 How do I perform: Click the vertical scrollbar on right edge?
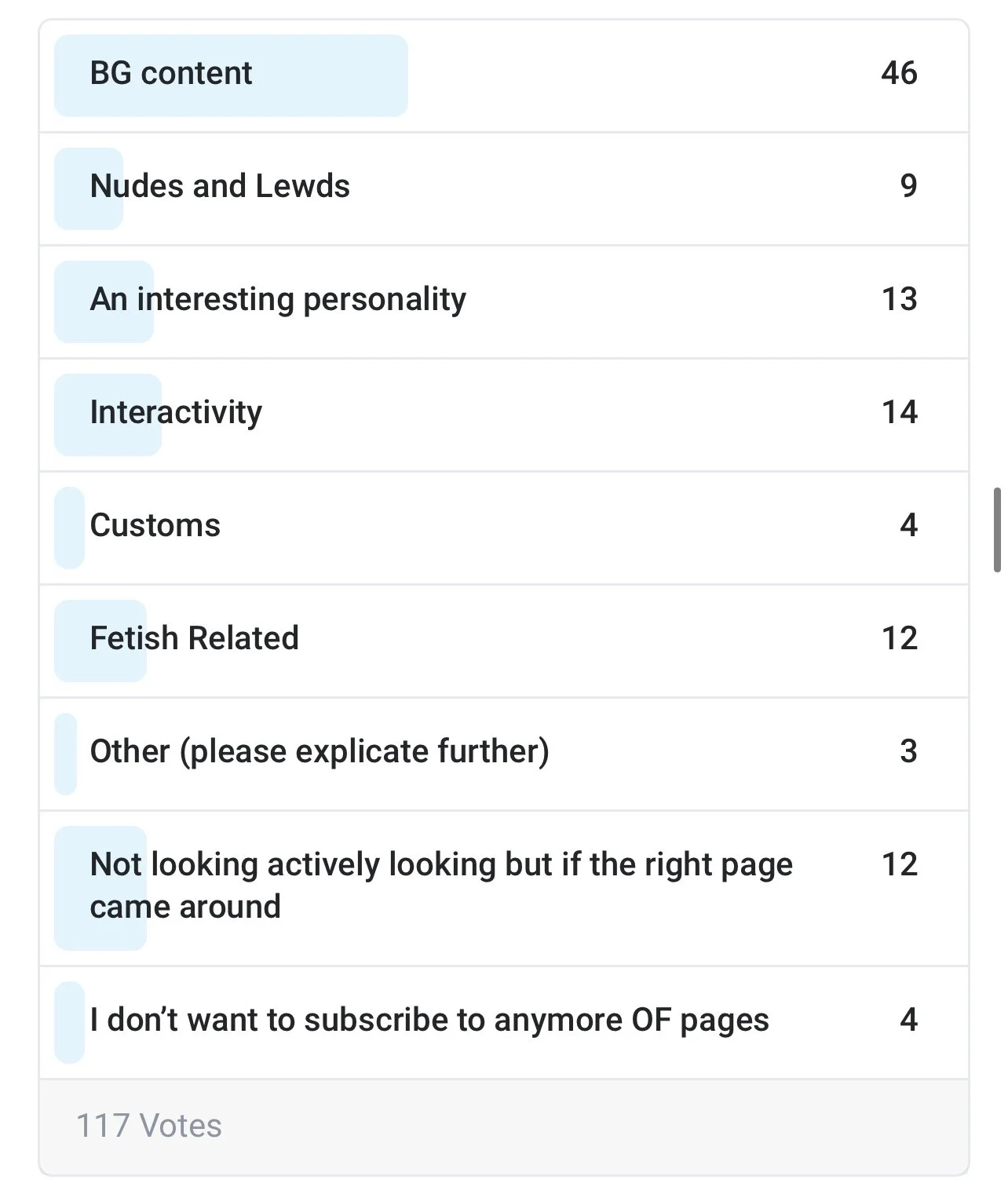(x=998, y=530)
